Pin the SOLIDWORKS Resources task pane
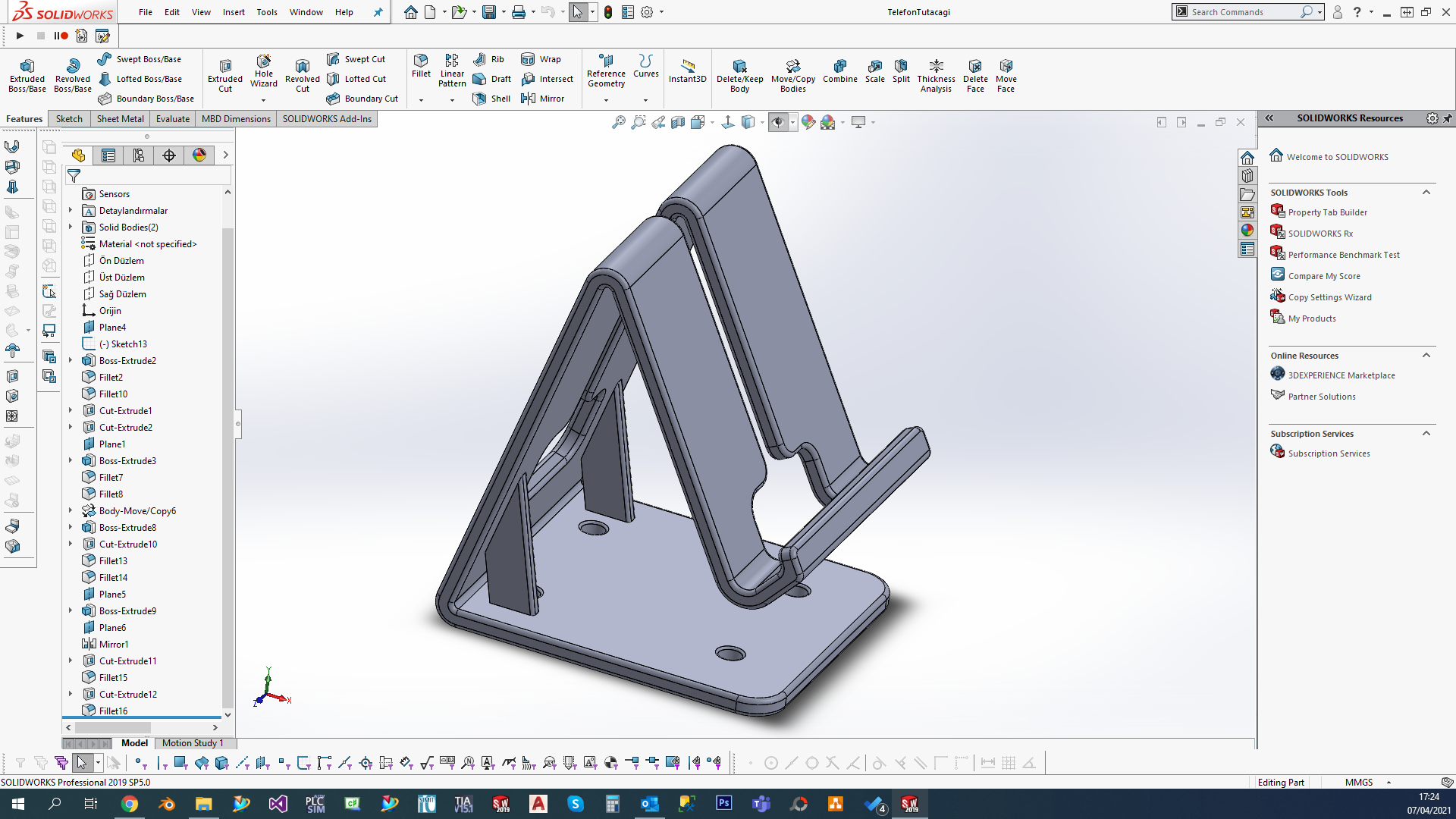The image size is (1456, 819). tap(1447, 118)
